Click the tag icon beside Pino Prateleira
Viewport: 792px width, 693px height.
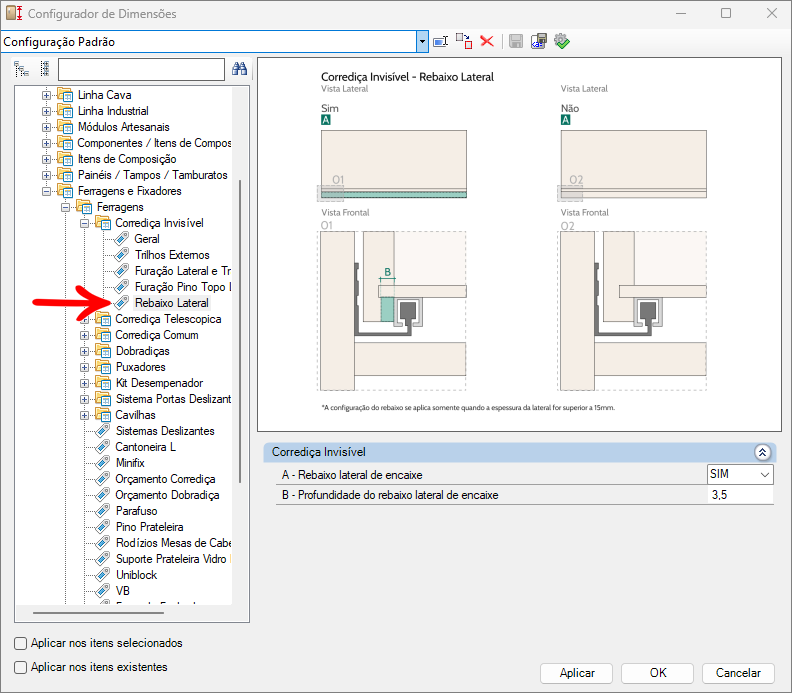(x=103, y=527)
